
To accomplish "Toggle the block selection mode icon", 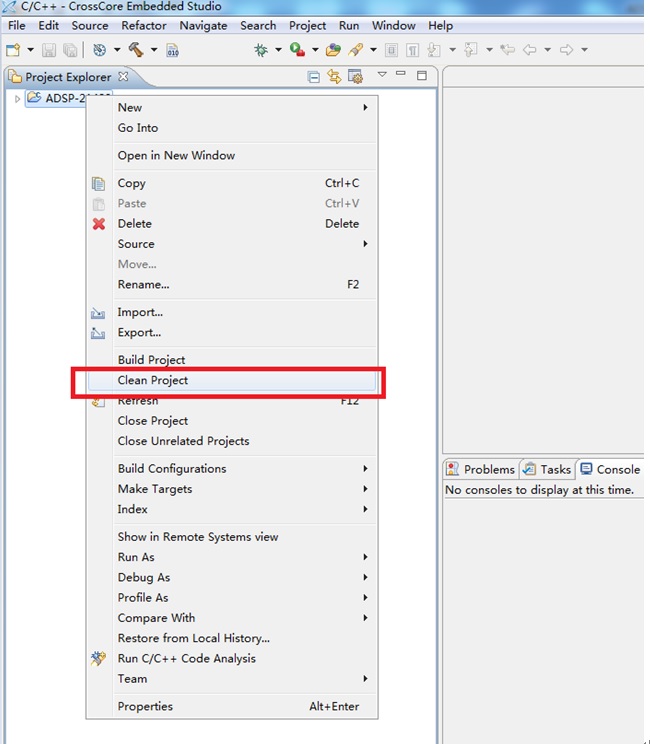I will tap(391, 50).
